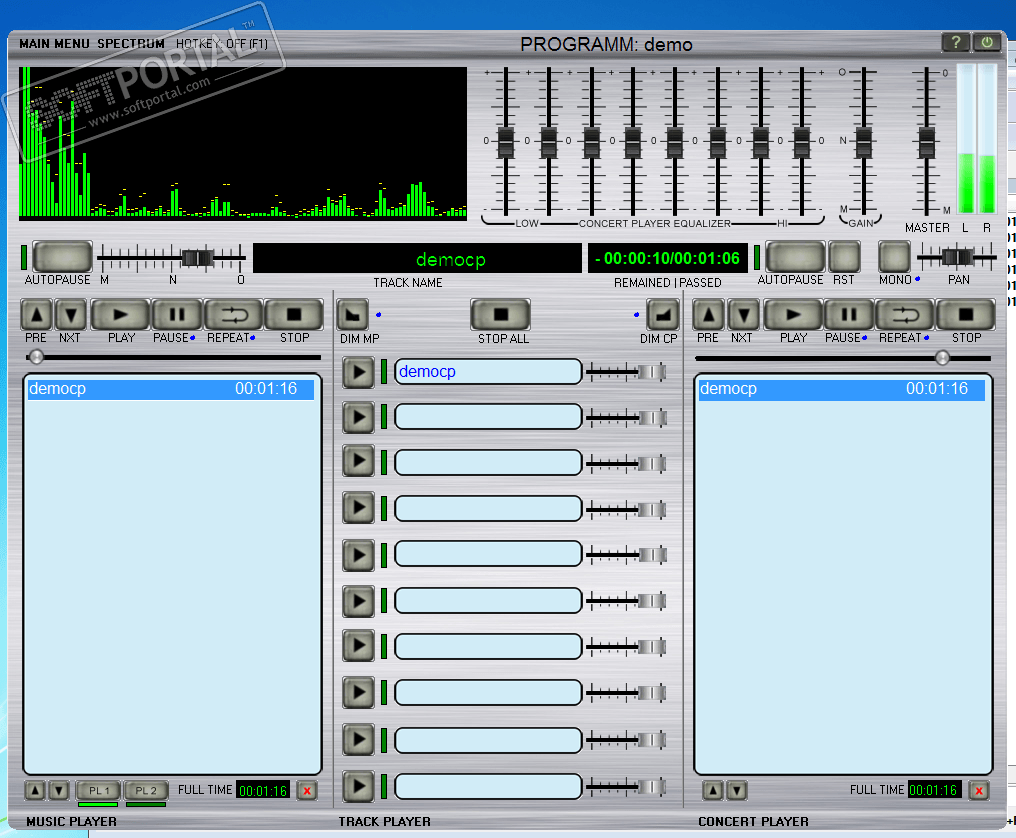Viewport: 1016px width, 838px height.
Task: Switch to playlist PL 1
Action: click(98, 791)
